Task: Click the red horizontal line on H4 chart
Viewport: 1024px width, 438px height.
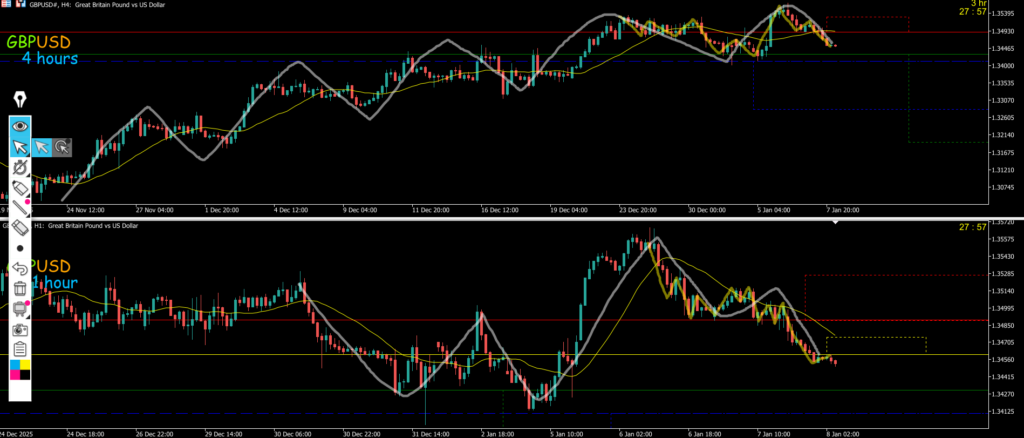Action: pos(400,33)
